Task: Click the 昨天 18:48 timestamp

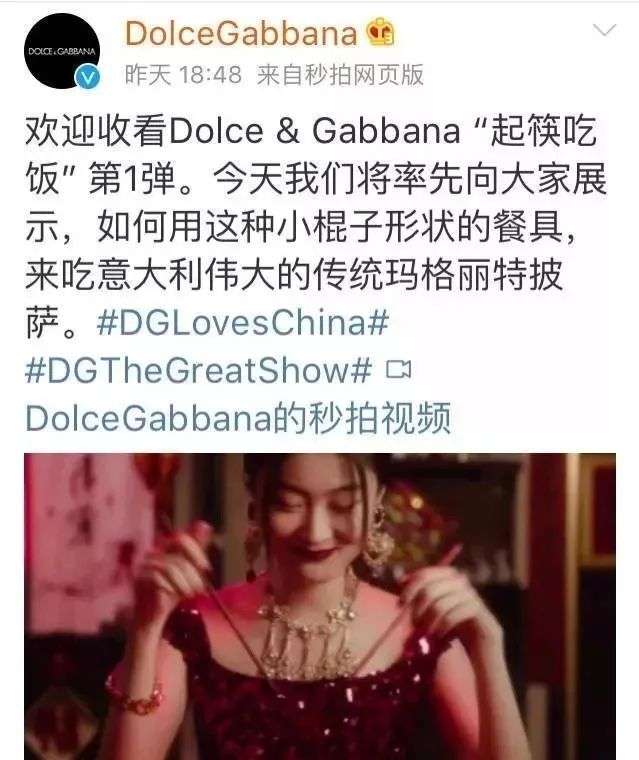Action: [x=183, y=75]
